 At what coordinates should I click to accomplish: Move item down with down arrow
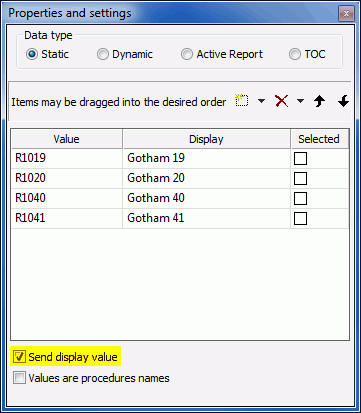point(343,101)
